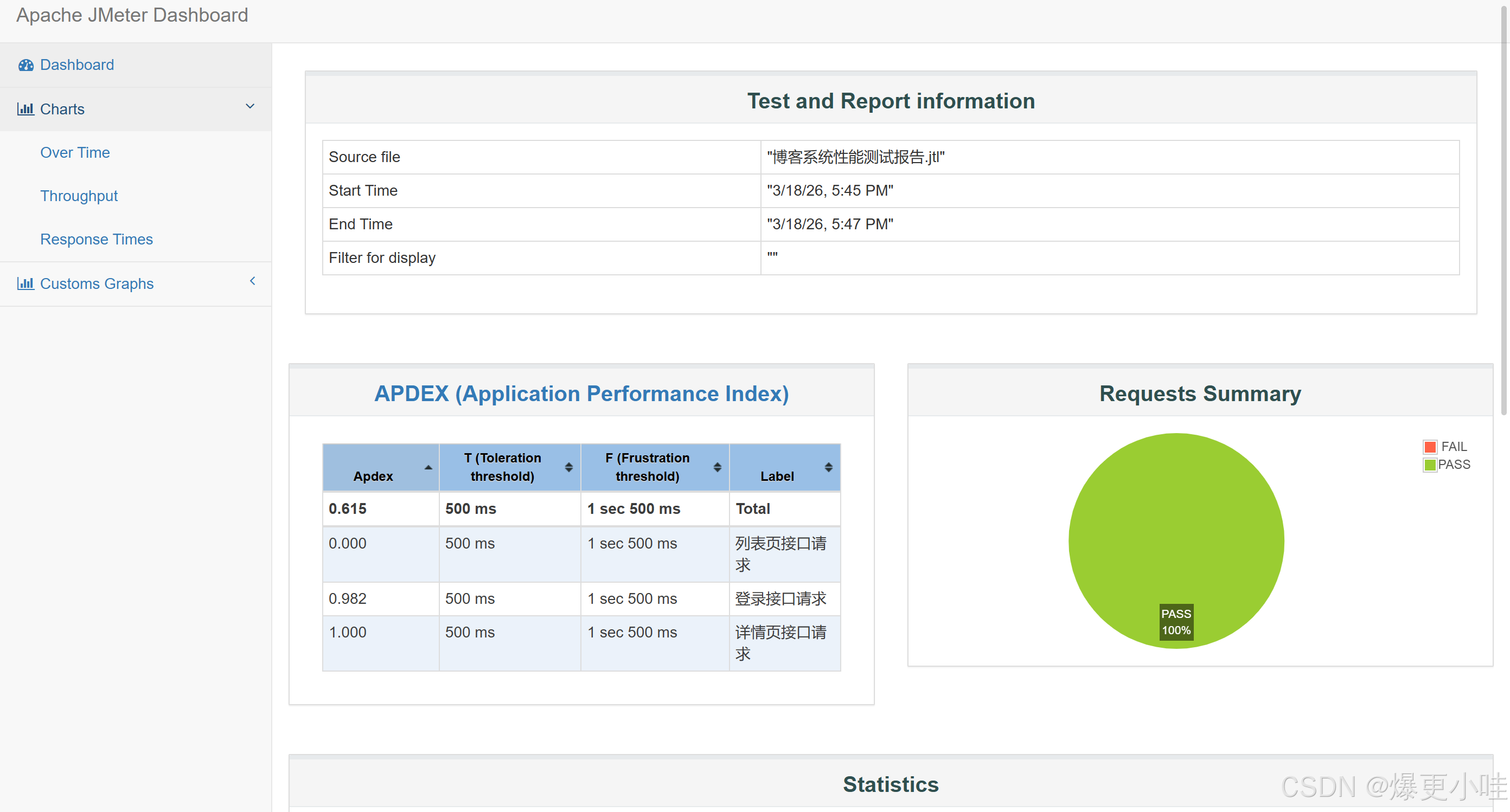Sort by Frustration threshold arrows

tap(717, 467)
